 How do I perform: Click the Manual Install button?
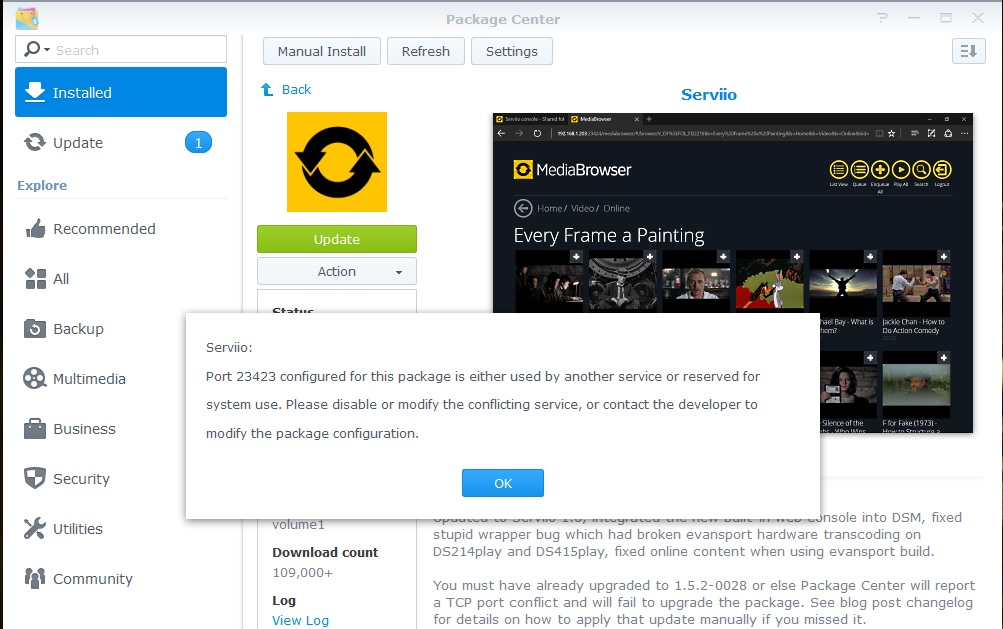[x=322, y=51]
